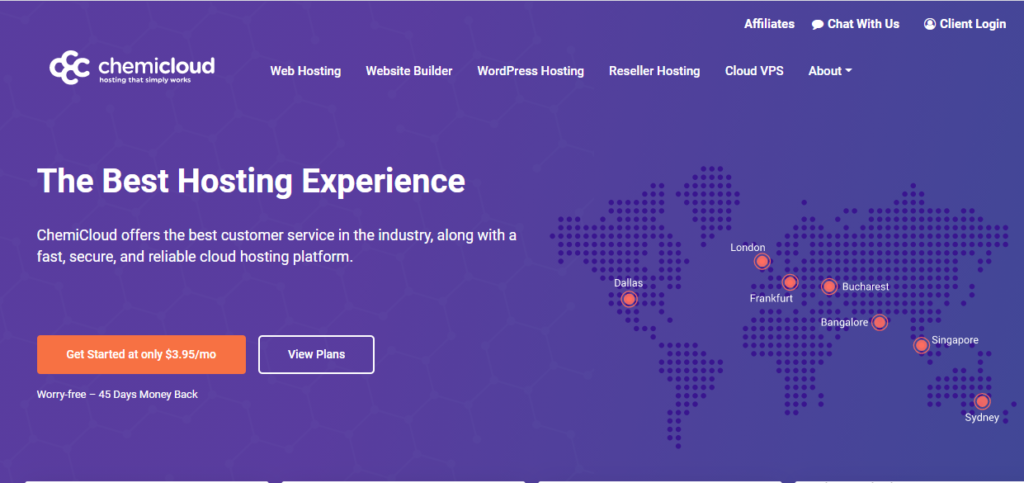Expand the About dropdown menu

tap(830, 70)
